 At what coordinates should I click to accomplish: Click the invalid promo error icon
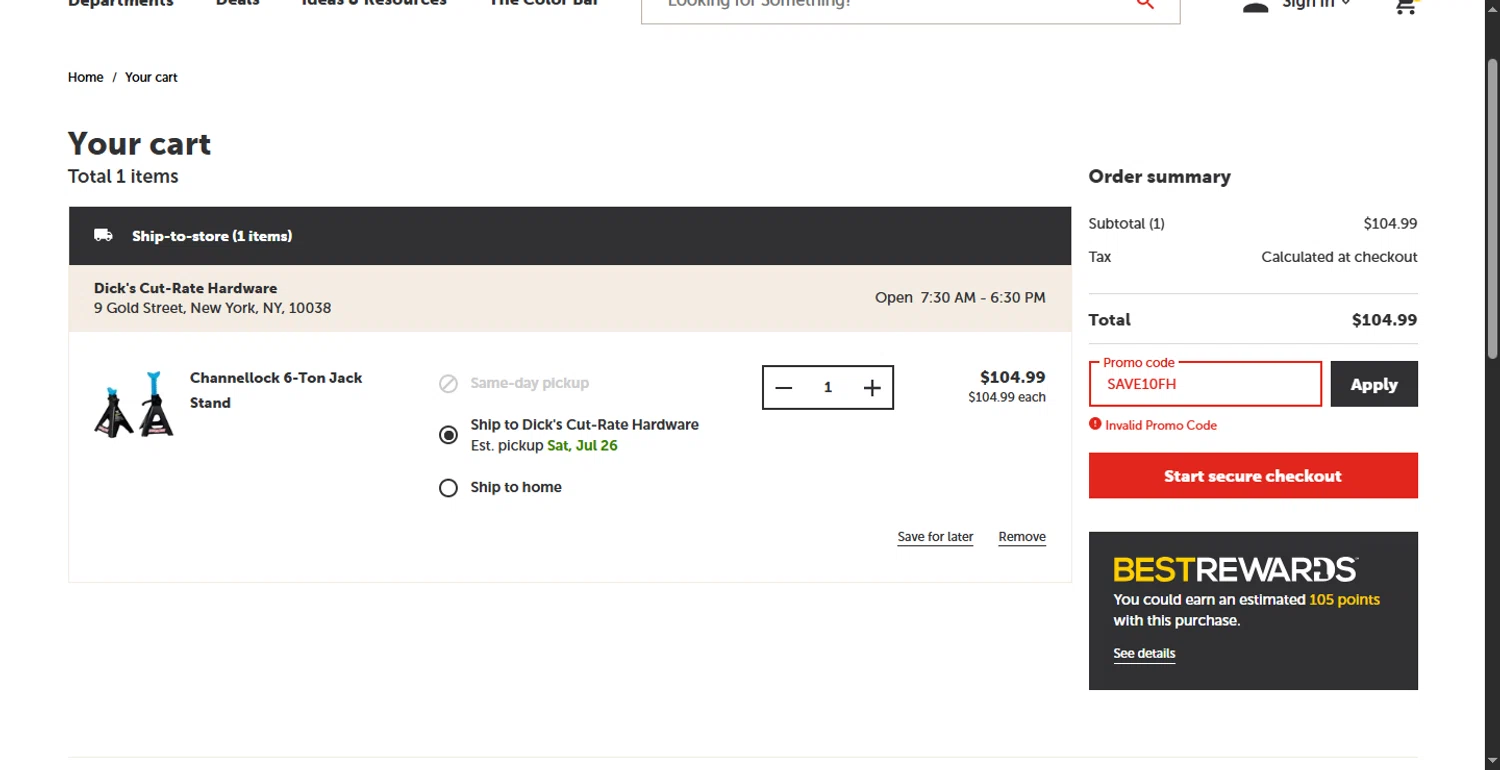click(x=1095, y=424)
